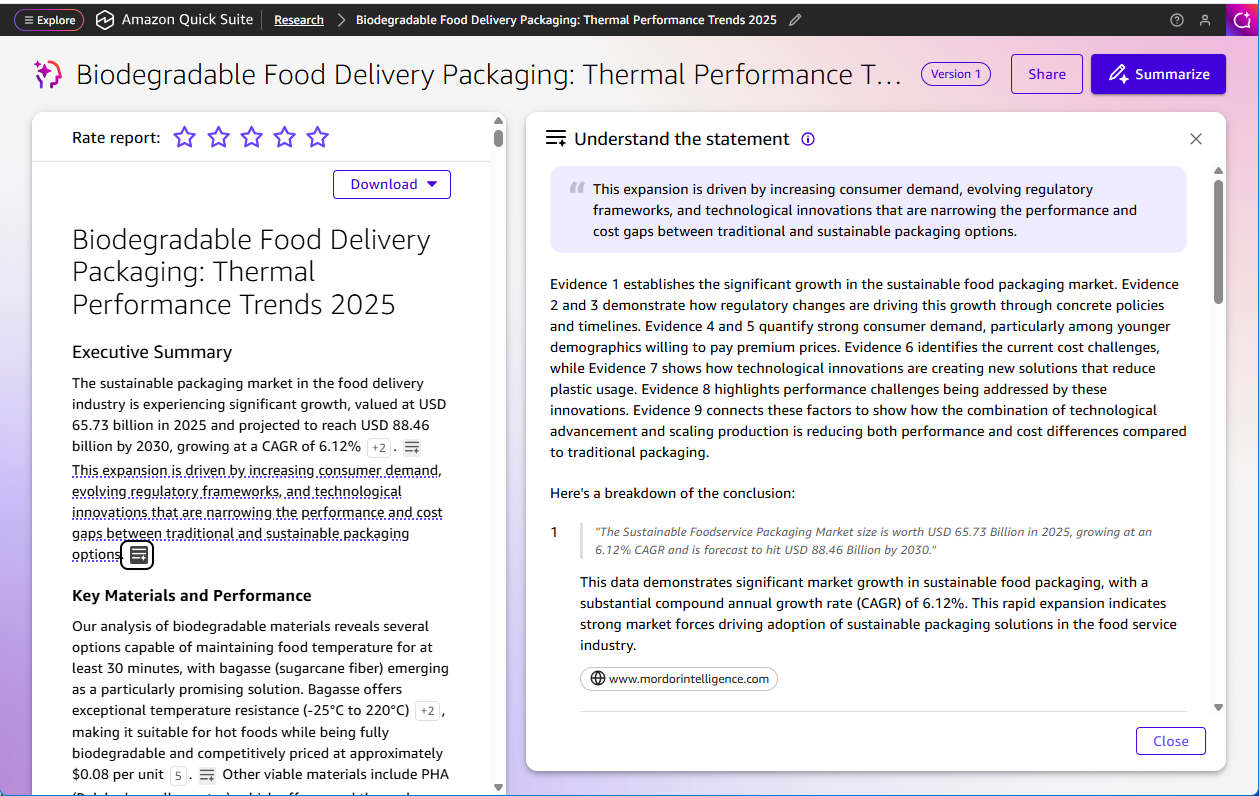Rate the report five stars
The width and height of the screenshot is (1259, 796).
pos(318,138)
